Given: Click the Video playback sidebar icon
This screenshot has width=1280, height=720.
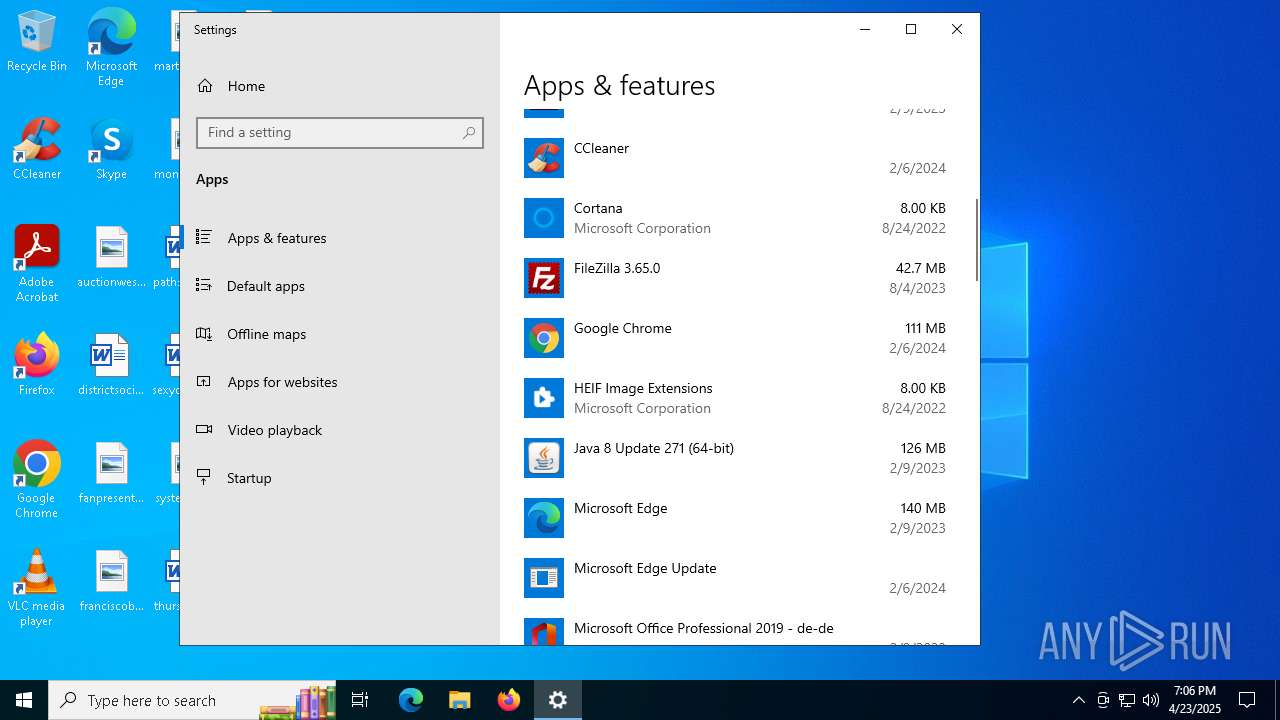Looking at the screenshot, I should (x=204, y=429).
